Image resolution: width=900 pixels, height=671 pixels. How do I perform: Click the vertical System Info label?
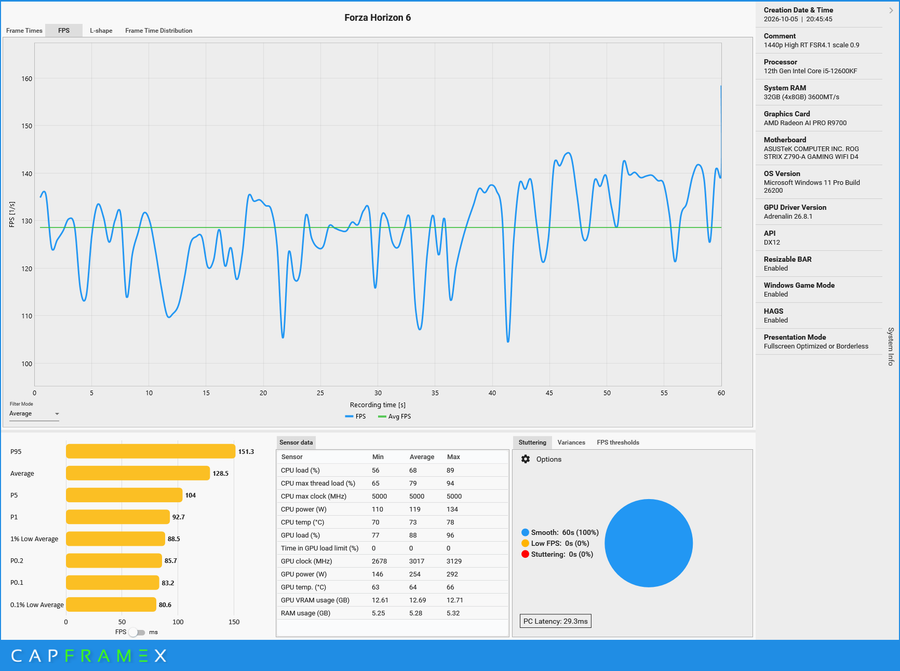pos(891,346)
